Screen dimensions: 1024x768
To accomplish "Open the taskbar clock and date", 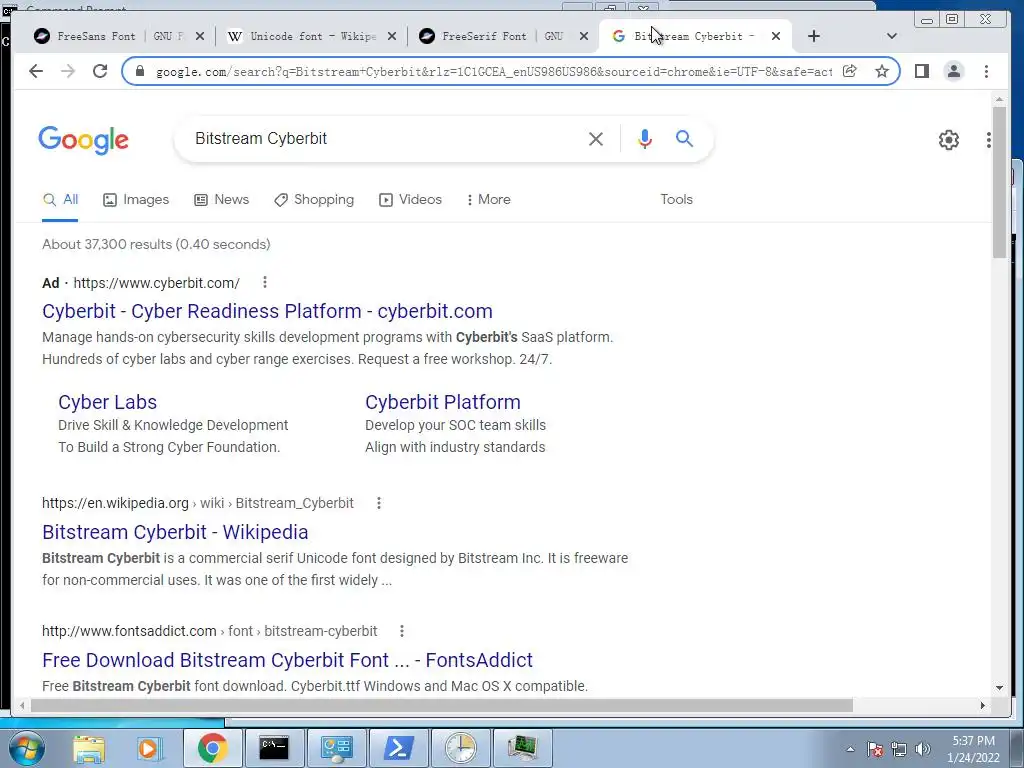I will click(973, 749).
